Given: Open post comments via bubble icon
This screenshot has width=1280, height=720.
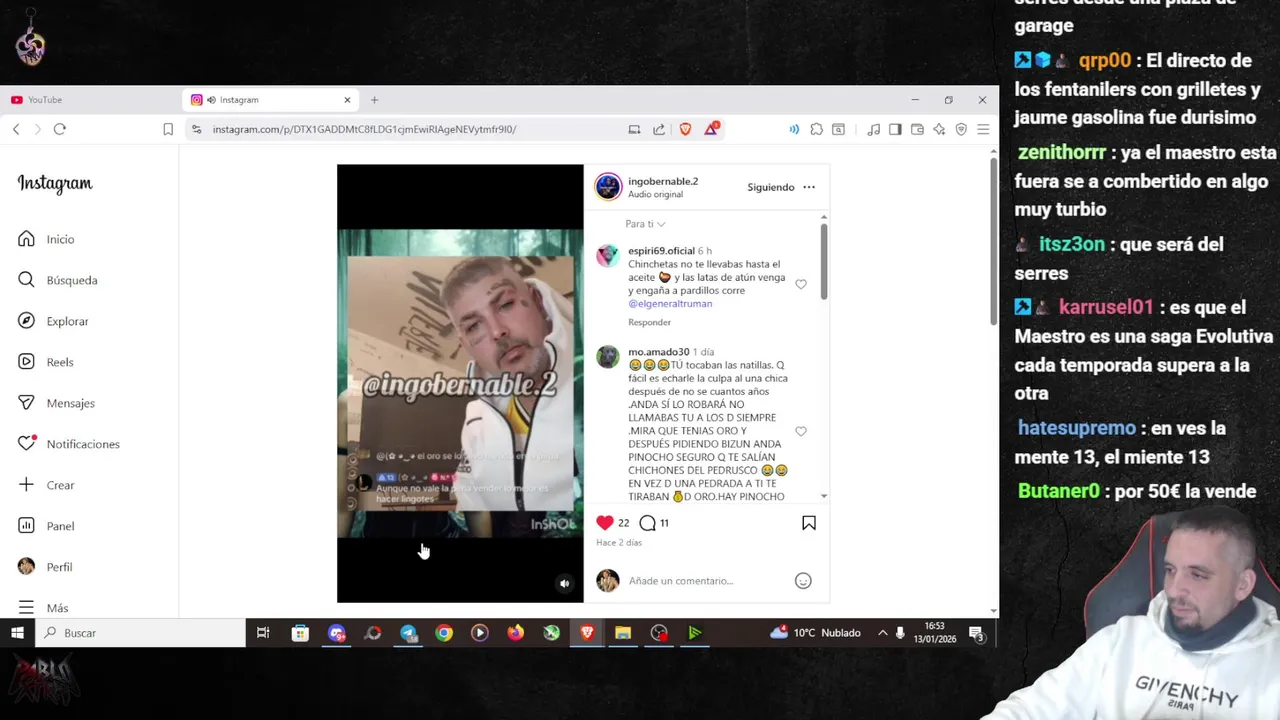Looking at the screenshot, I should tap(647, 523).
